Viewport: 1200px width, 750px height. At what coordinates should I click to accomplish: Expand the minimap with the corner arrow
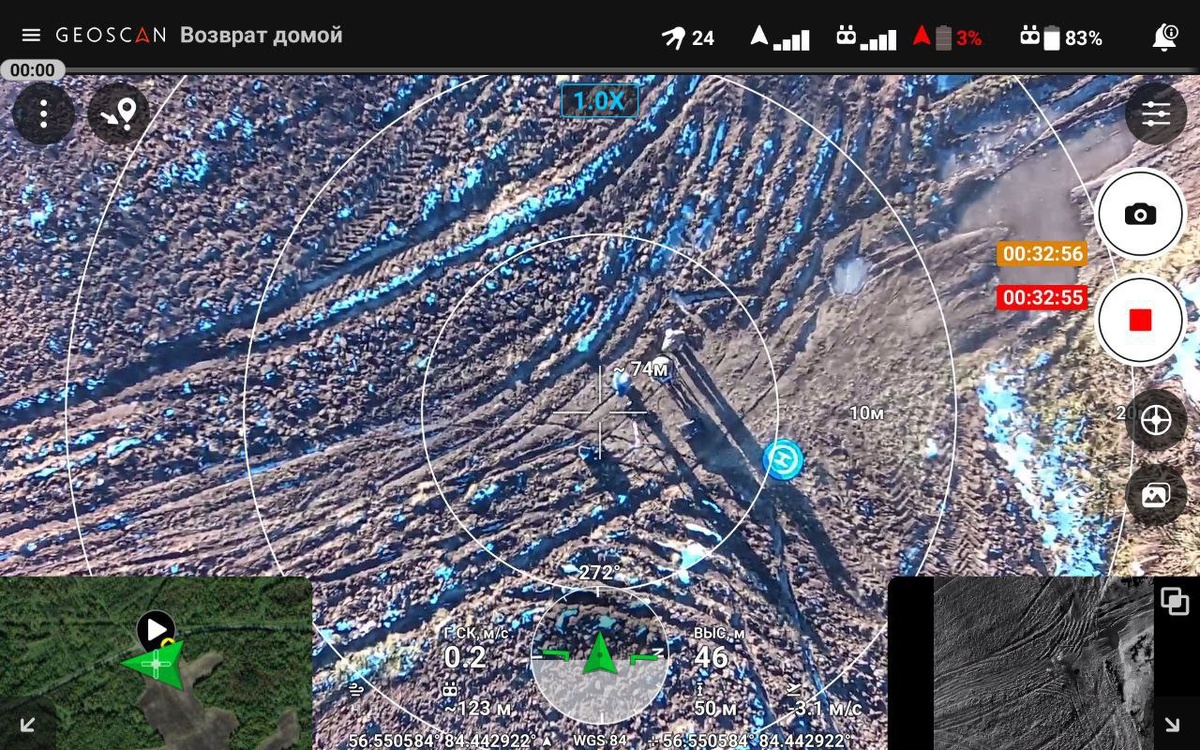27,725
